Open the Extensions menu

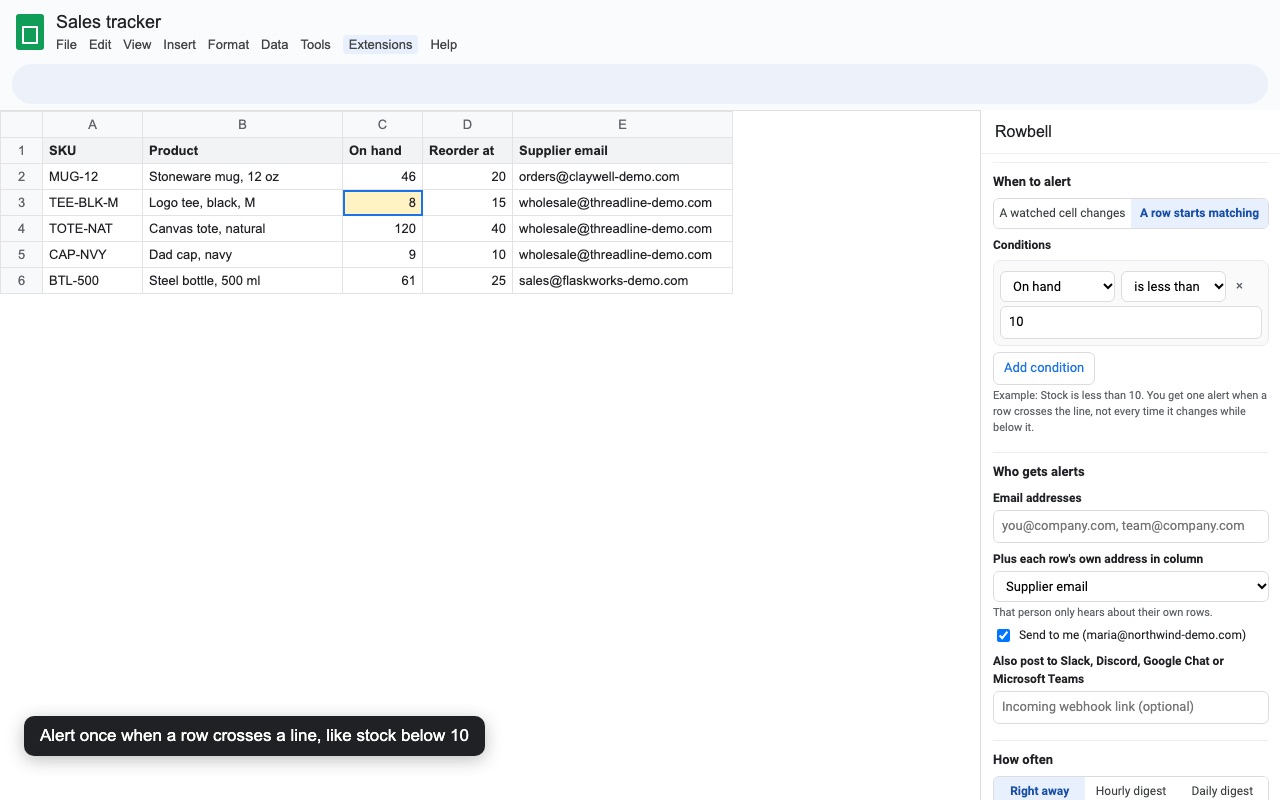(380, 44)
